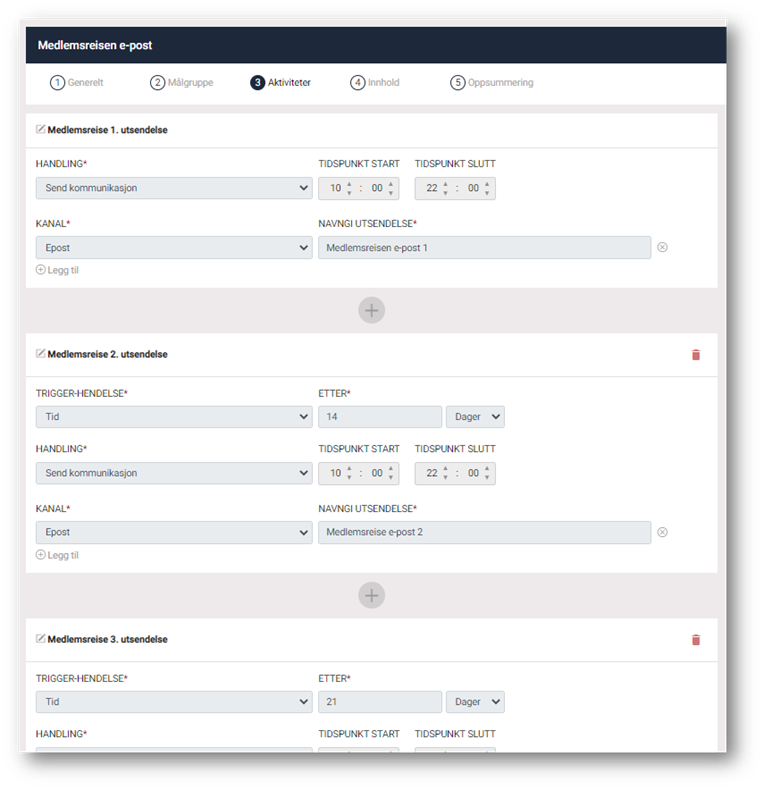Increase start minutes in 2. utsendelse
The height and width of the screenshot is (790, 764).
click(391, 469)
